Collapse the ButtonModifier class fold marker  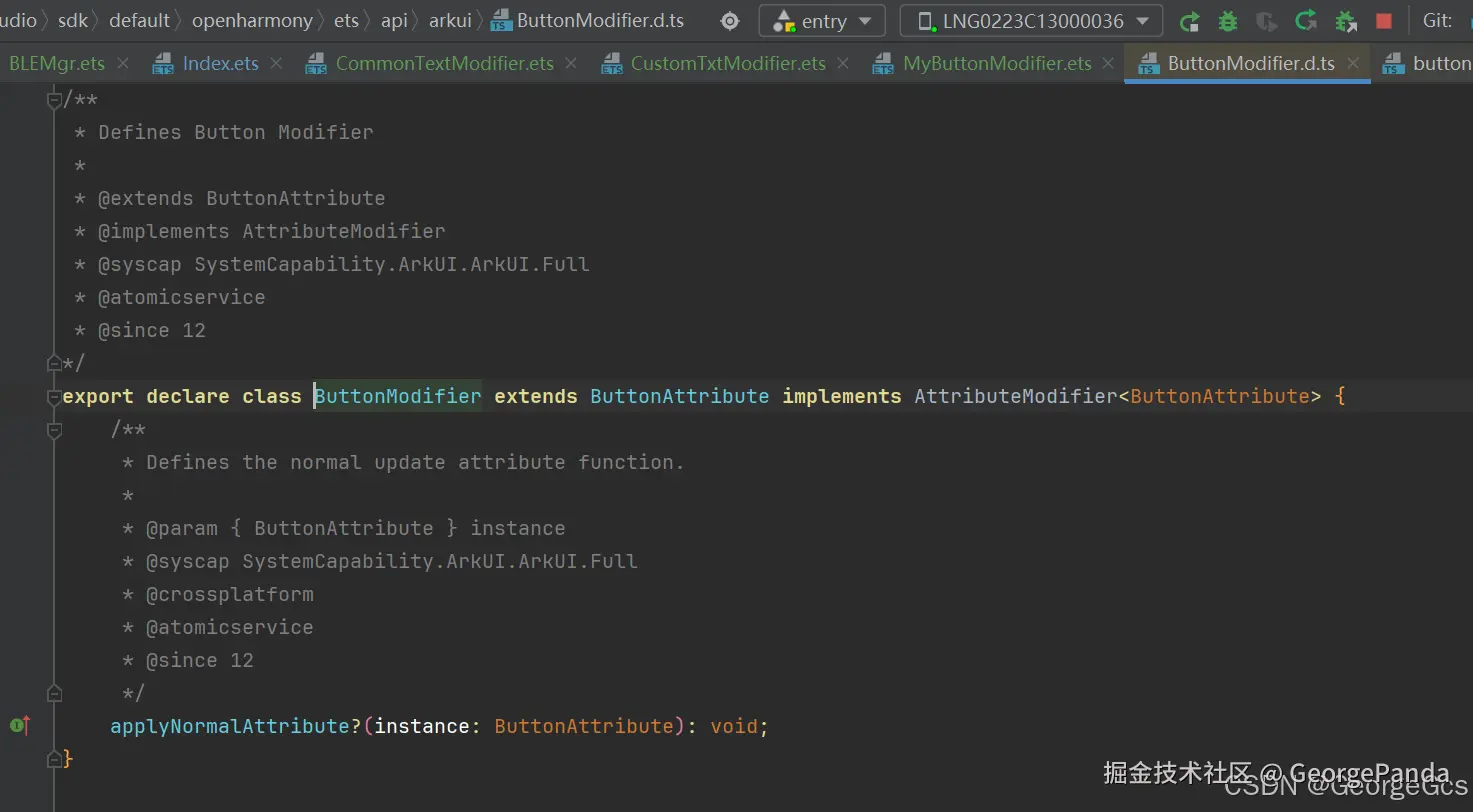click(54, 396)
